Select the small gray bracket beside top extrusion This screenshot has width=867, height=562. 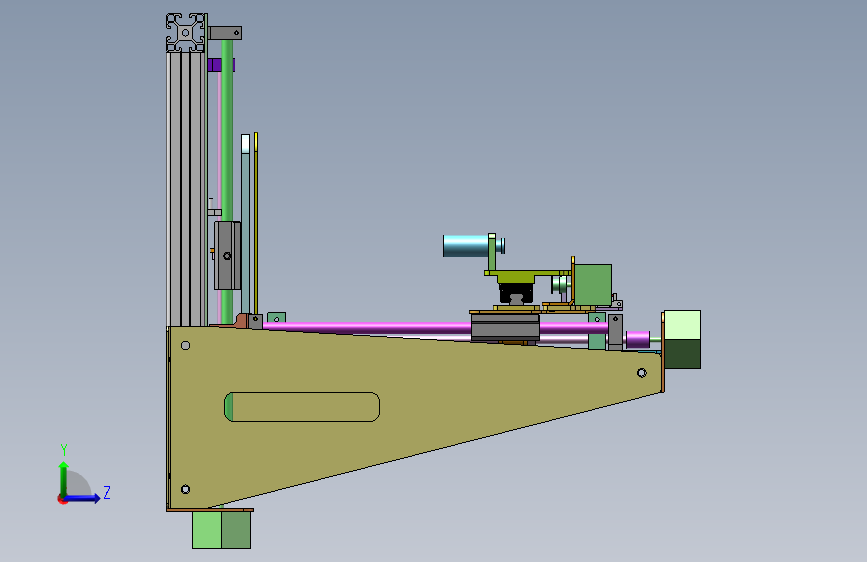(x=225, y=33)
